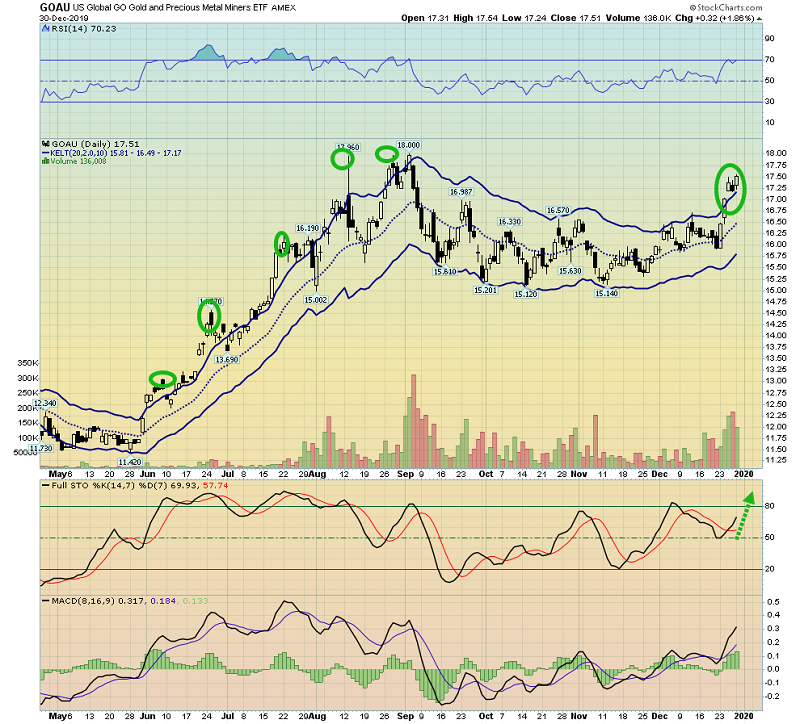Click the Open 17.31 value
The height and width of the screenshot is (724, 800).
[424, 18]
